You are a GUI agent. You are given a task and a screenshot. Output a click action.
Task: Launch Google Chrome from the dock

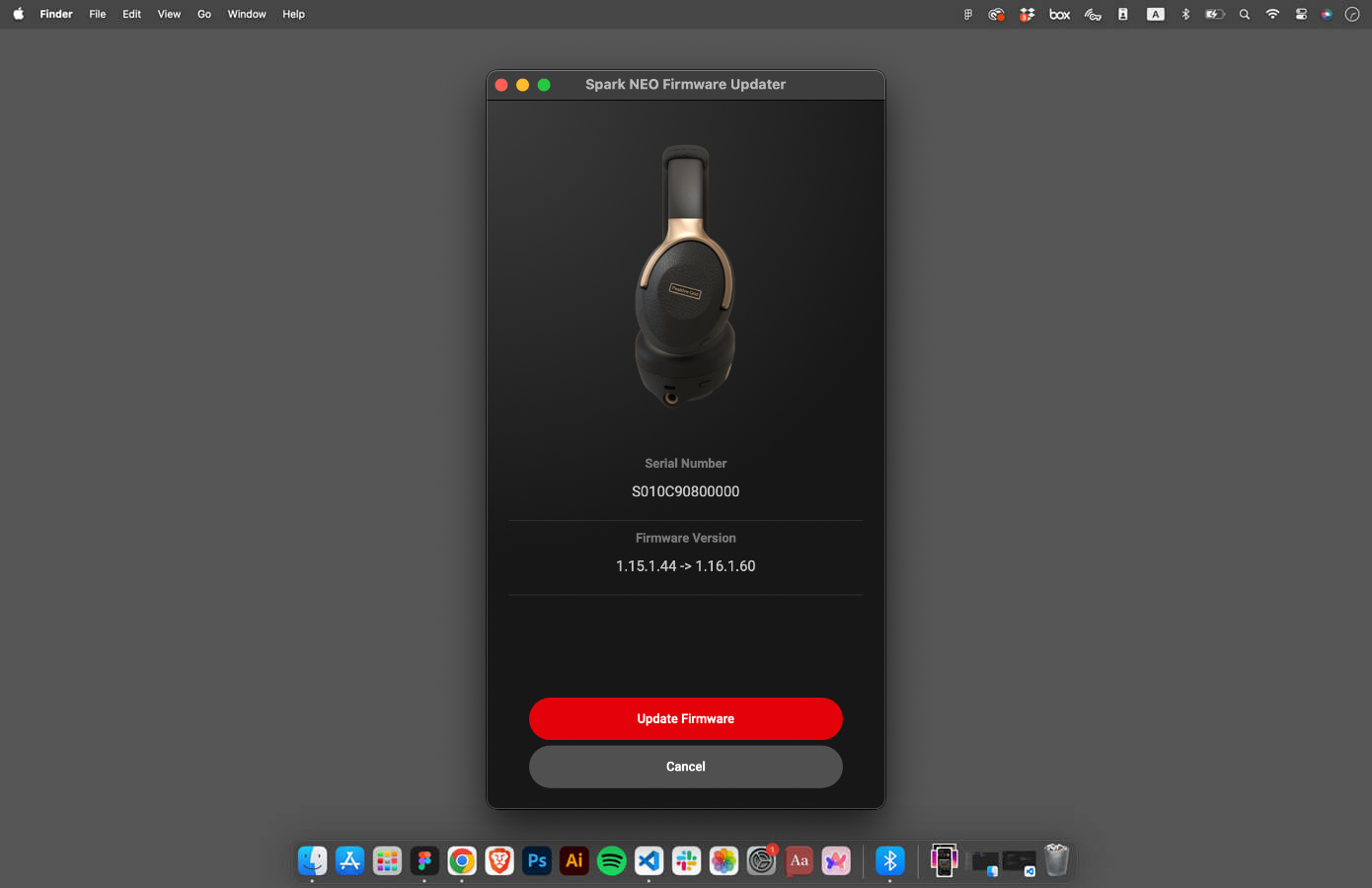[462, 860]
